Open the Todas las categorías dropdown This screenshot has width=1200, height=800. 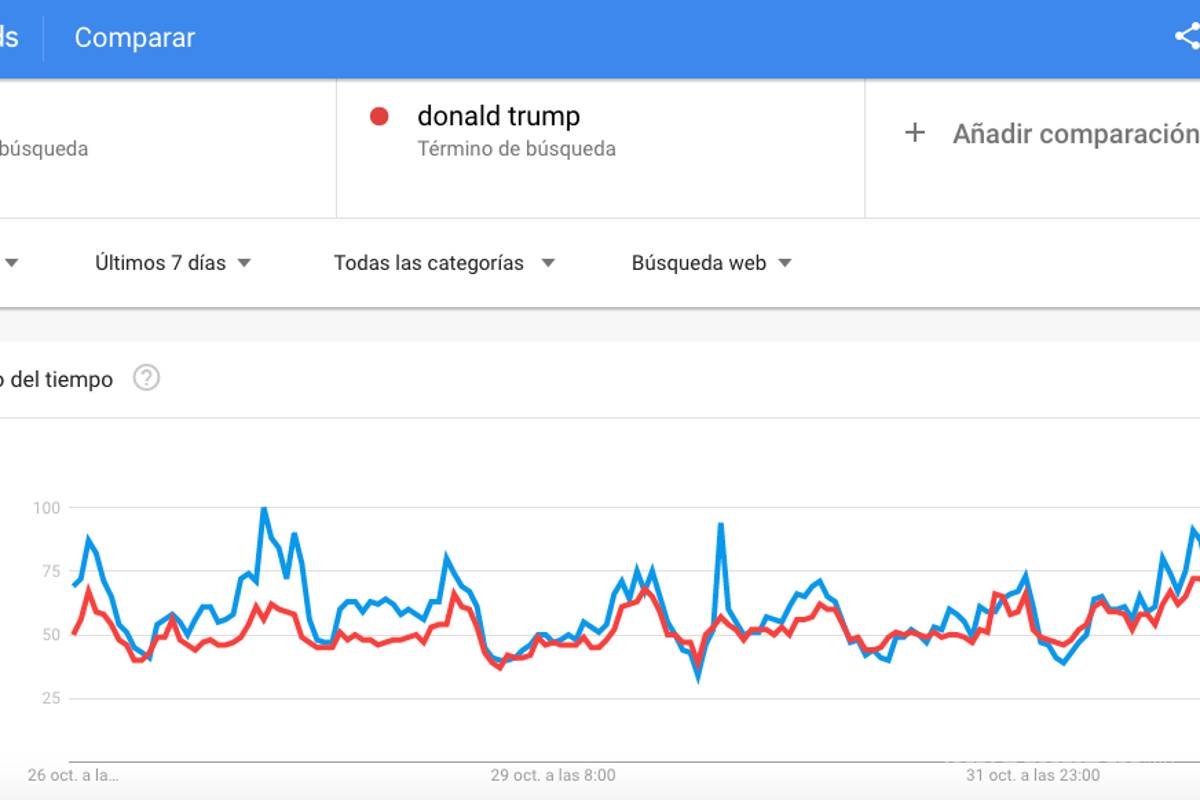point(444,262)
